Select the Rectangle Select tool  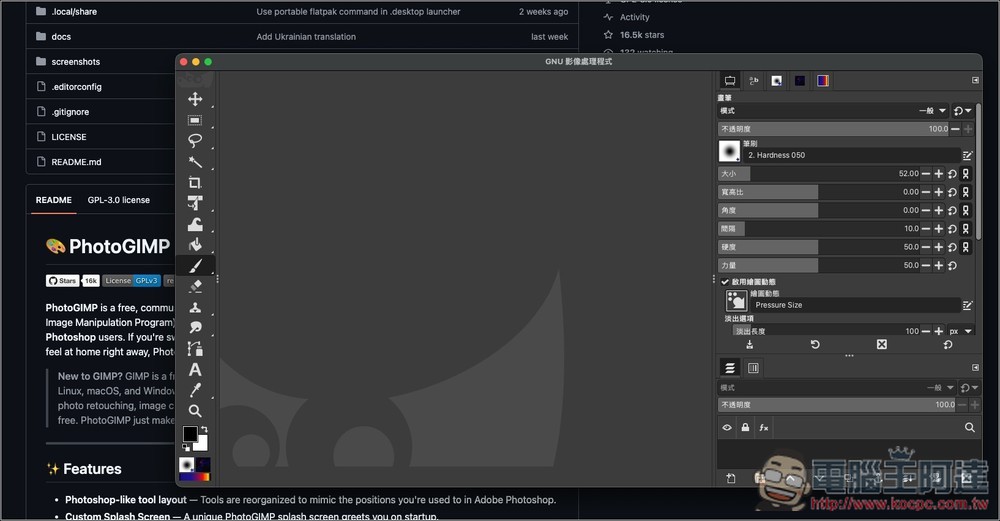point(195,120)
